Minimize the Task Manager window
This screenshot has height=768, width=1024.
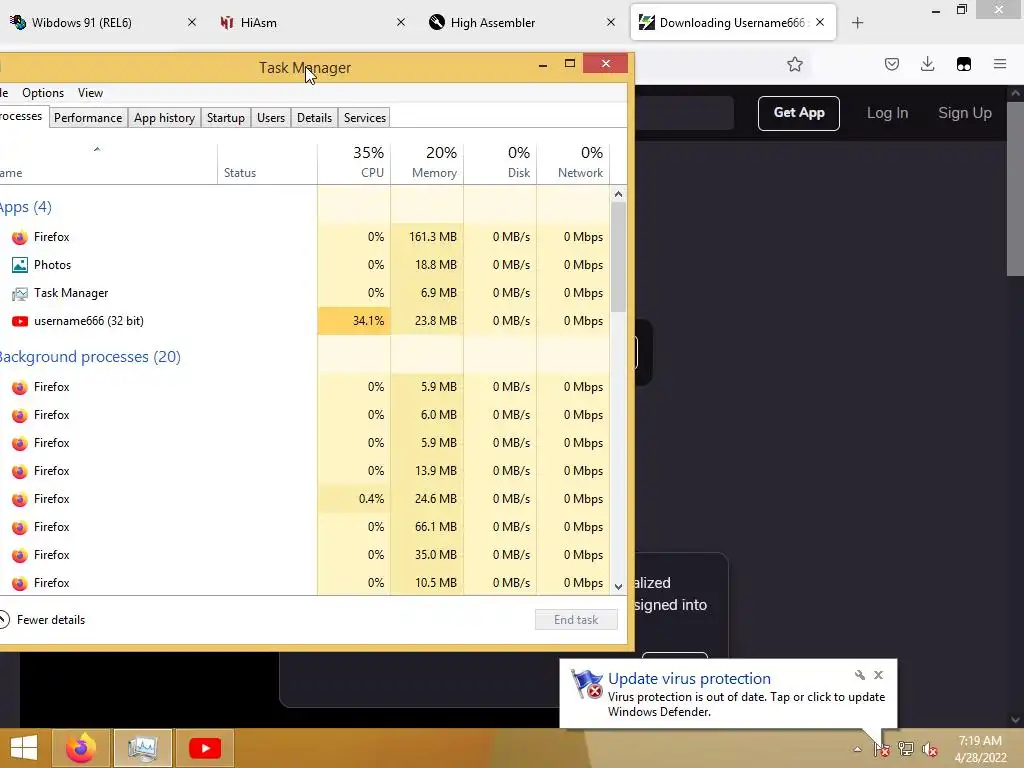pos(543,64)
